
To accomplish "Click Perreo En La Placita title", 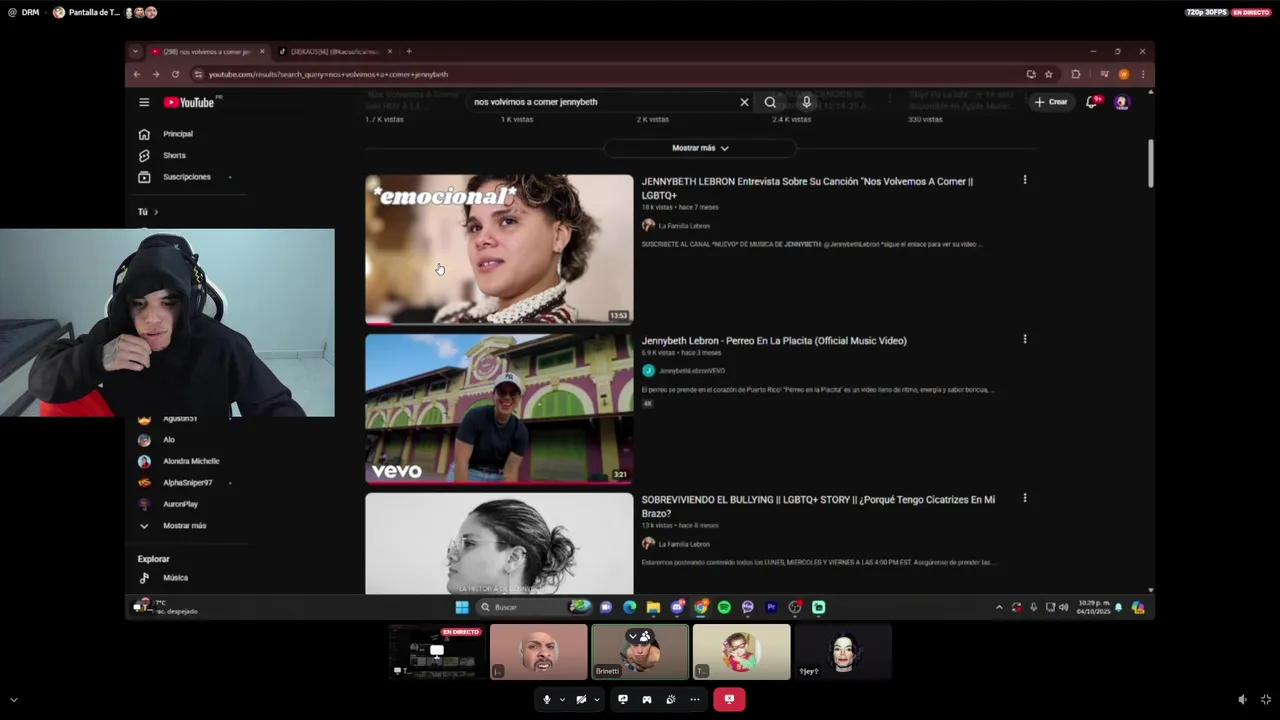I will click(x=774, y=341).
